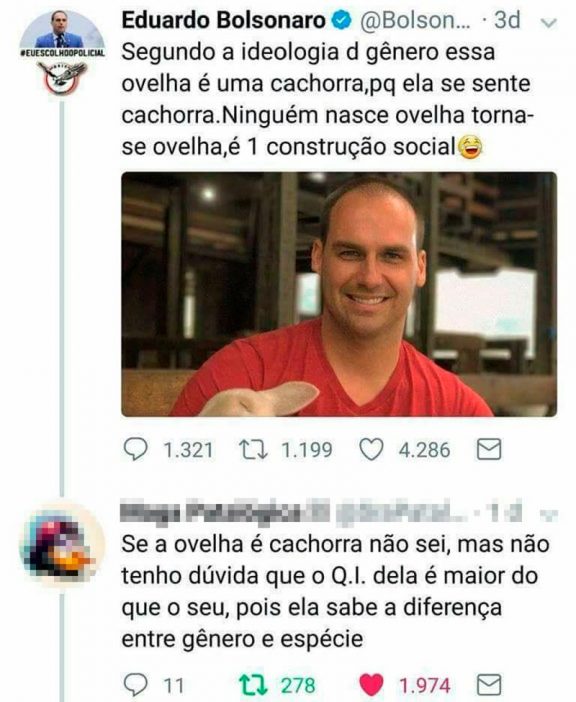This screenshot has width=576, height=702.
Task: Click the blue verified badge in the header
Action: point(341,20)
